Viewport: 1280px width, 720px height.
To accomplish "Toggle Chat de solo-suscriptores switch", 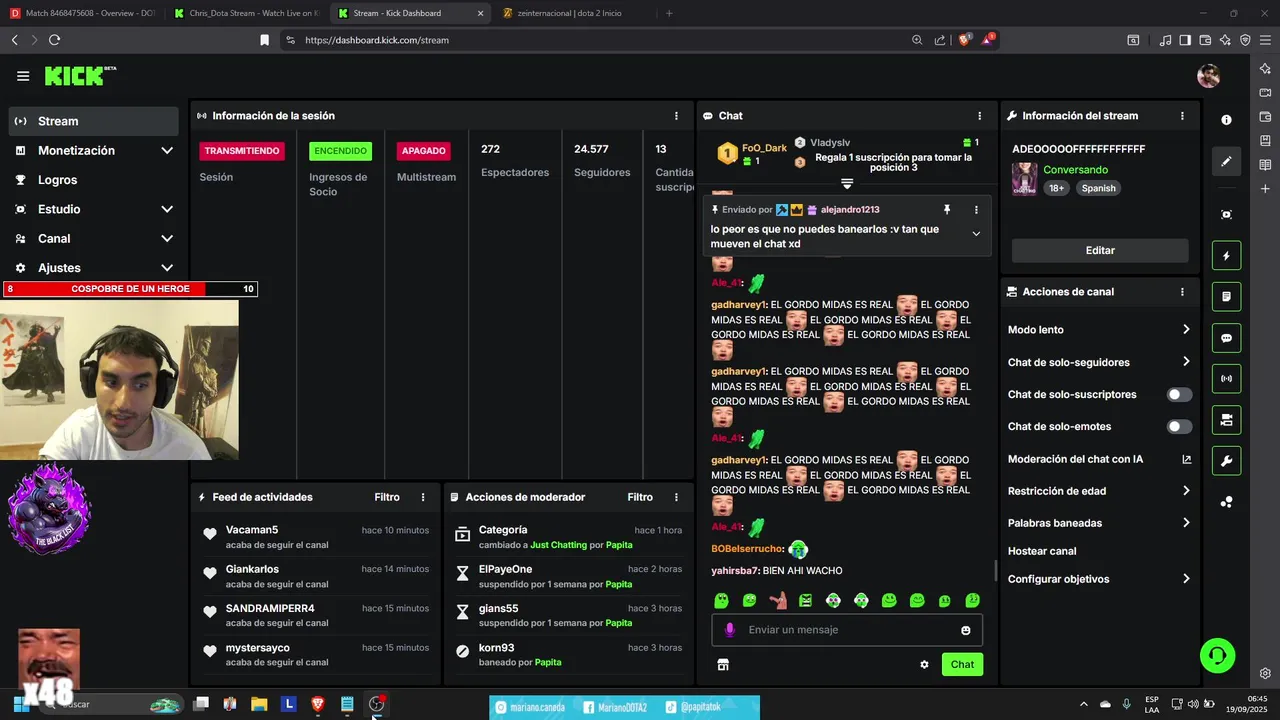I will coord(1180,395).
